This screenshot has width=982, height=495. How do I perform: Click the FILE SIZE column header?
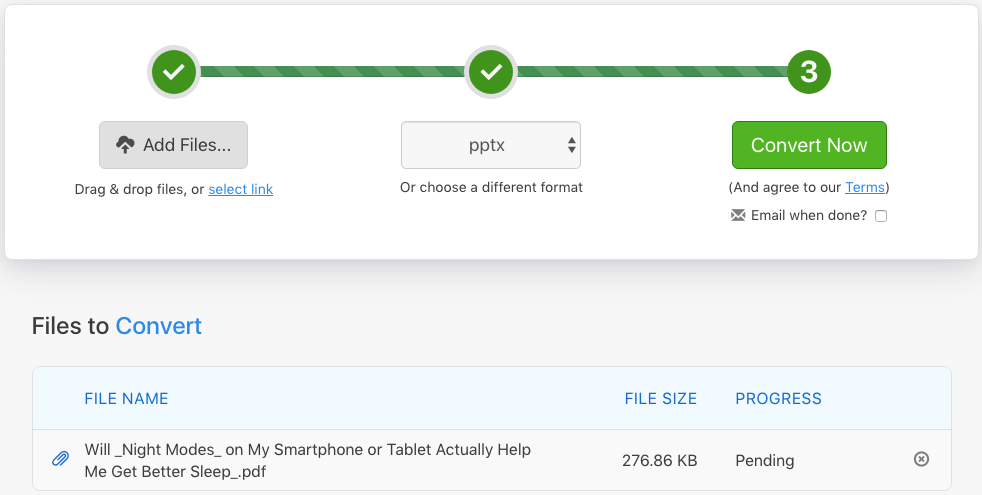660,398
